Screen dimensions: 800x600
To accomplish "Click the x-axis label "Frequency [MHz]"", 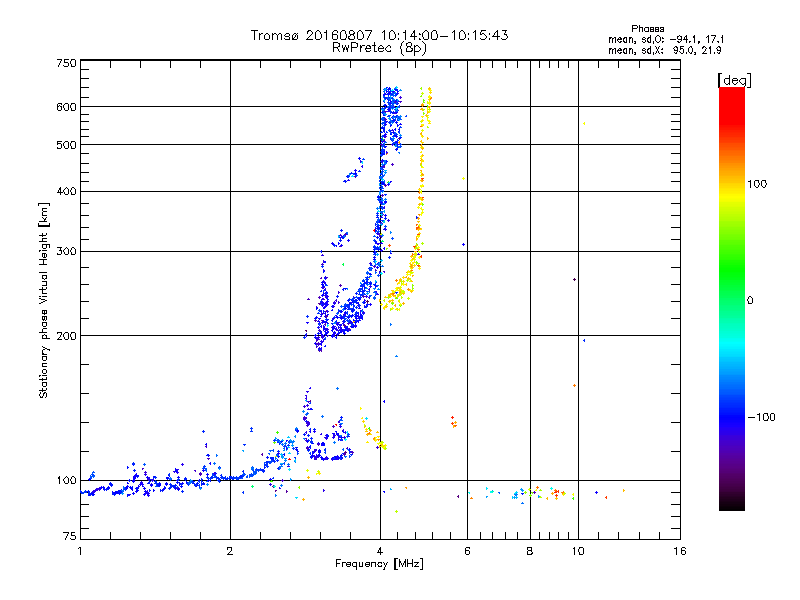I will 379,564.
